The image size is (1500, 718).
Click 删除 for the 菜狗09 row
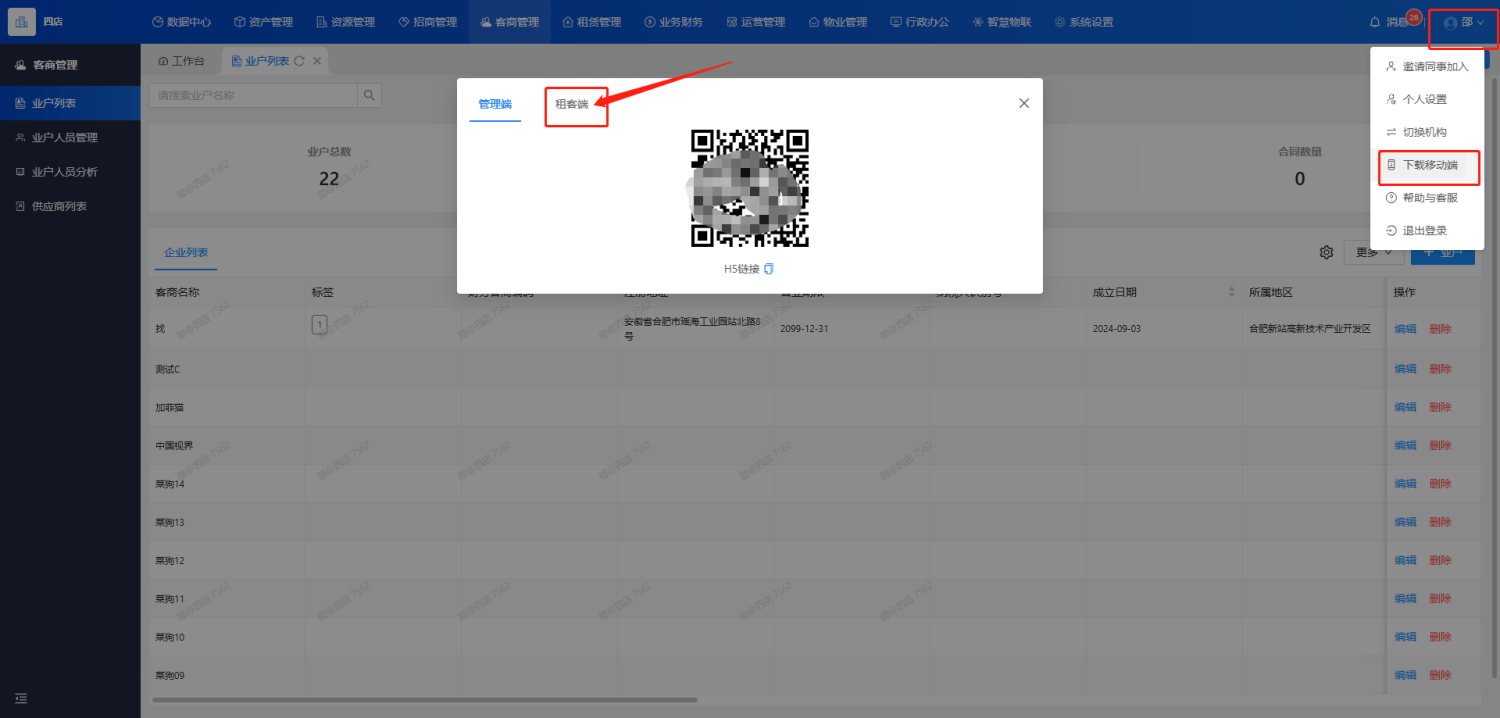1440,675
